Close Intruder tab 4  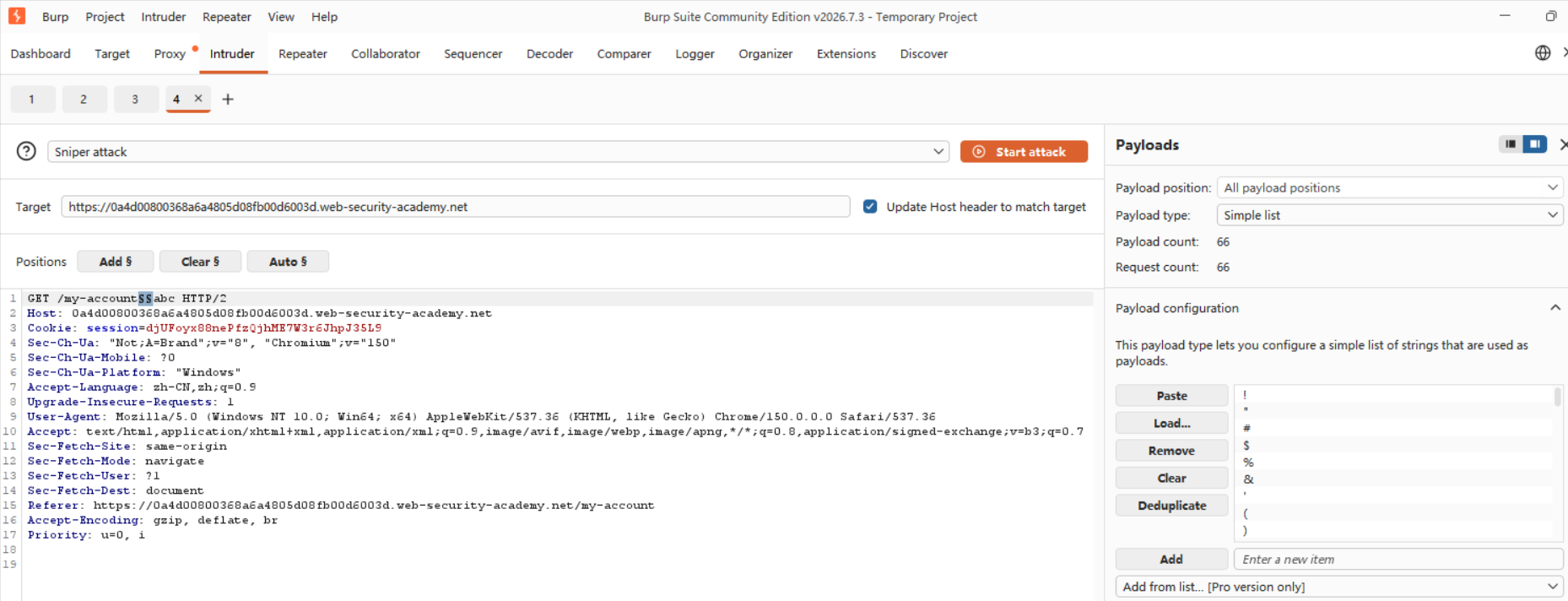[x=198, y=99]
